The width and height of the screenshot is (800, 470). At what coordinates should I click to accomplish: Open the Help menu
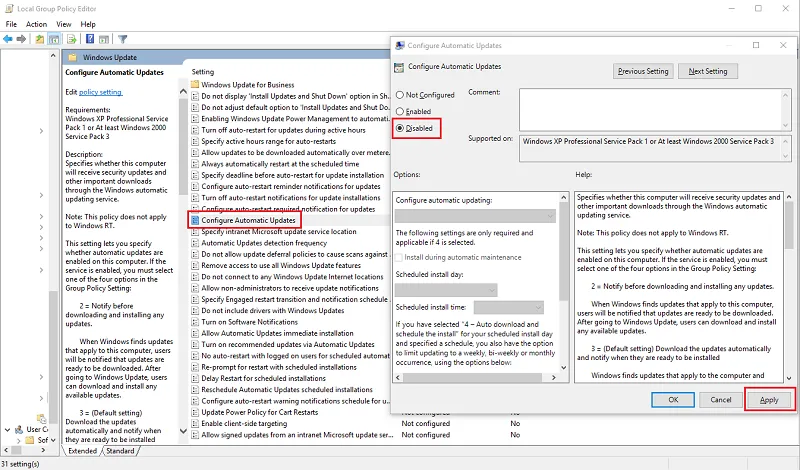tap(88, 24)
